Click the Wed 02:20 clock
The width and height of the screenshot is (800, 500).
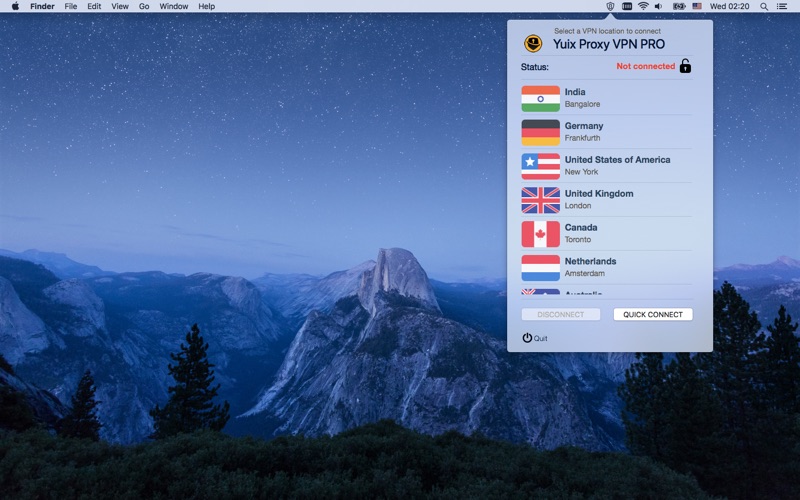[x=730, y=6]
